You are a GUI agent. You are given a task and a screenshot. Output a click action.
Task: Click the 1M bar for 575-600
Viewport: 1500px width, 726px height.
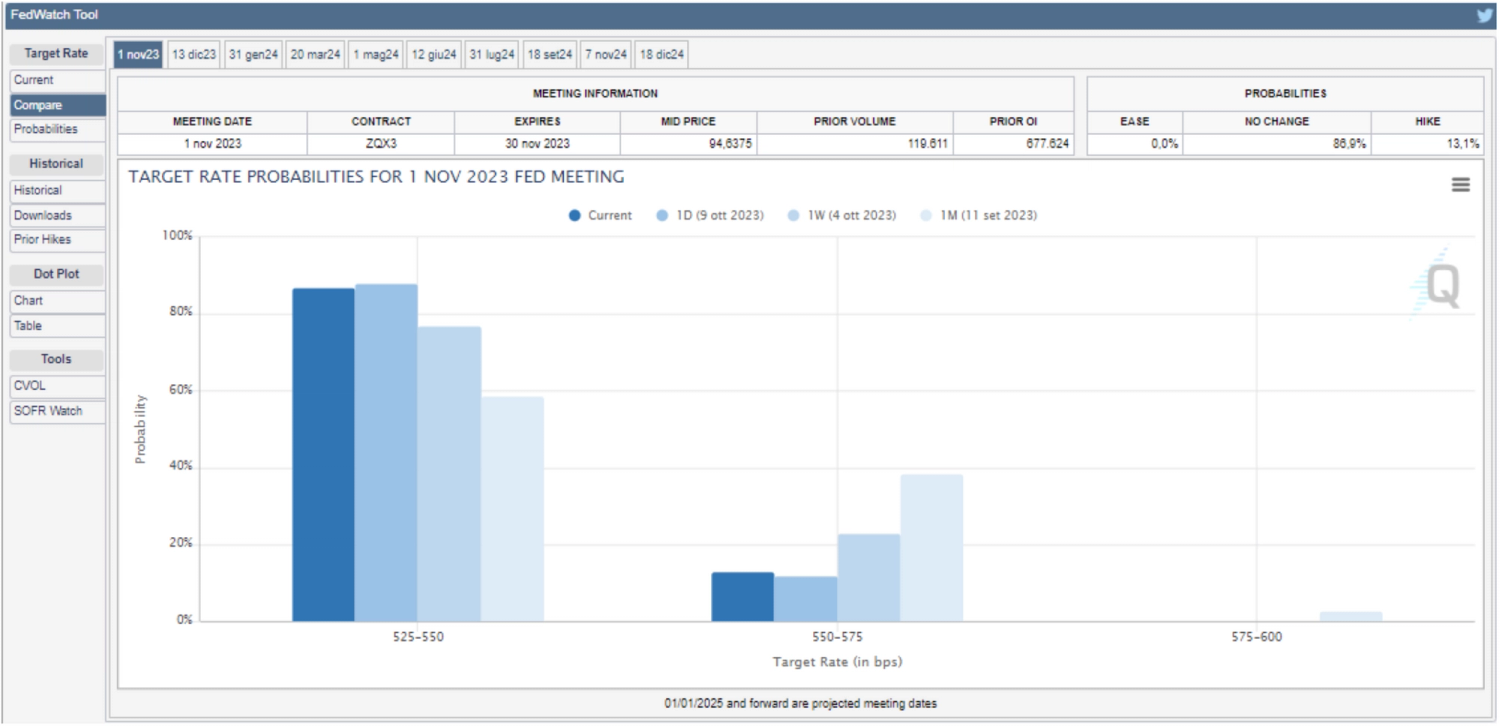[1350, 616]
